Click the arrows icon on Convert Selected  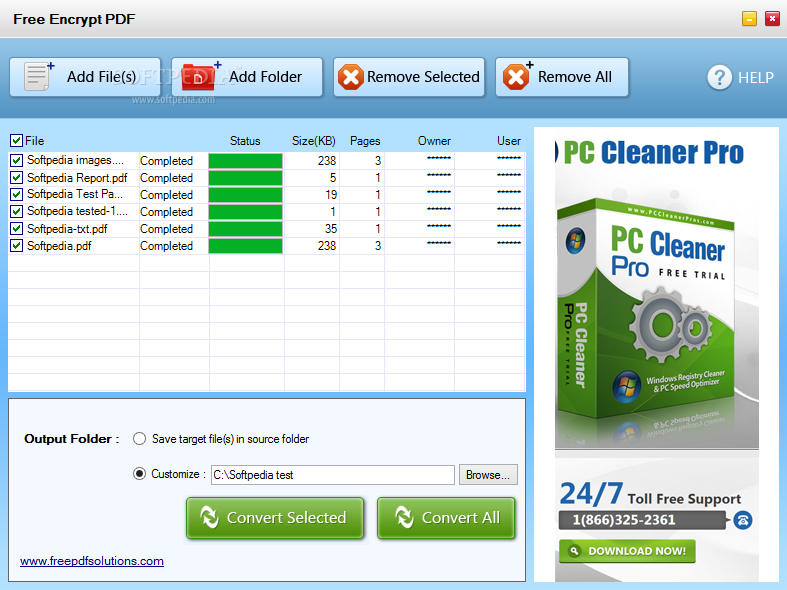(209, 517)
